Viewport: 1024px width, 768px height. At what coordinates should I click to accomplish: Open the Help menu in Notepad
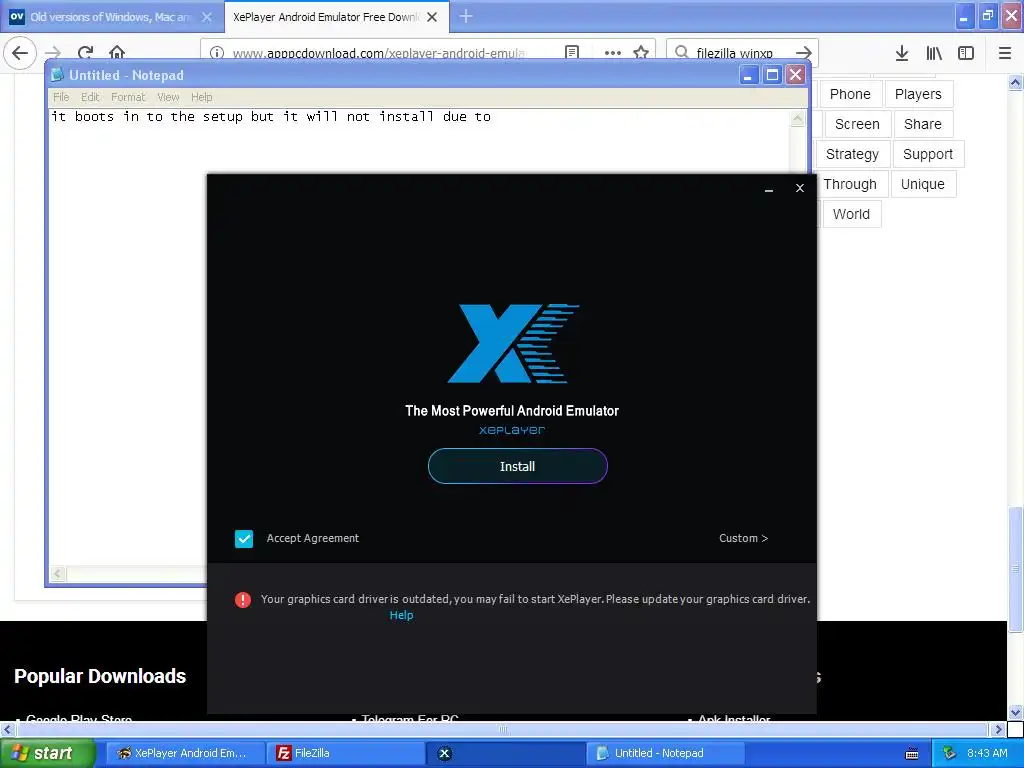pyautogui.click(x=202, y=97)
